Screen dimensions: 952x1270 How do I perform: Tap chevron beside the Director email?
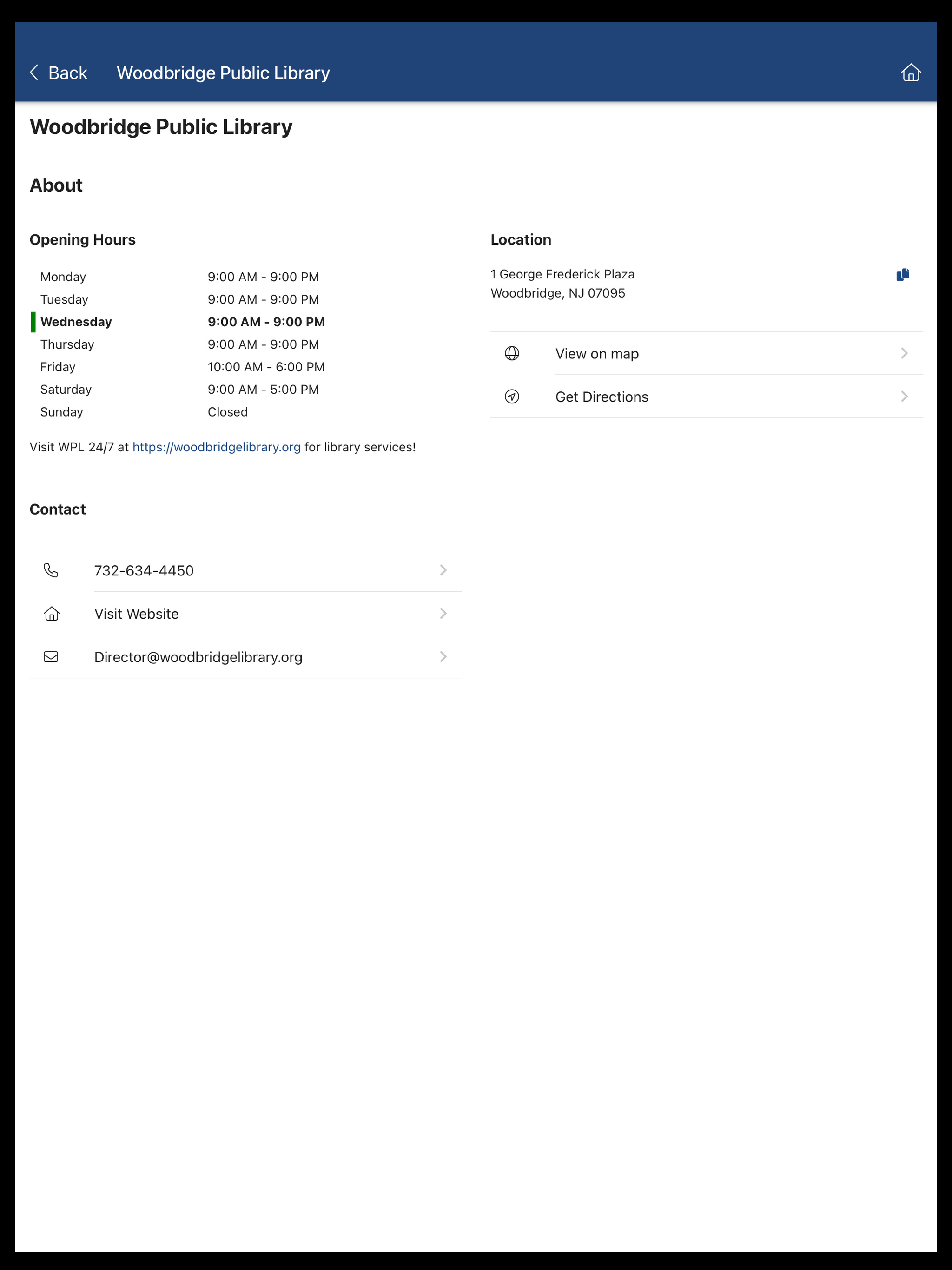tap(443, 657)
